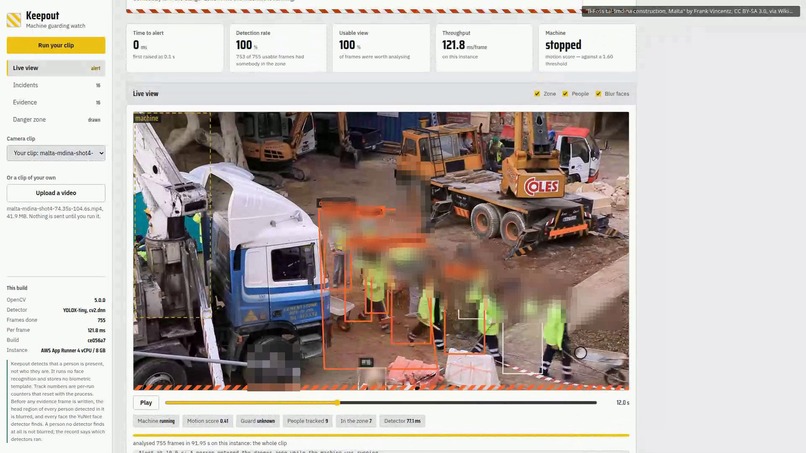
Task: Click the Frames done '755' value
Action: tap(101, 320)
